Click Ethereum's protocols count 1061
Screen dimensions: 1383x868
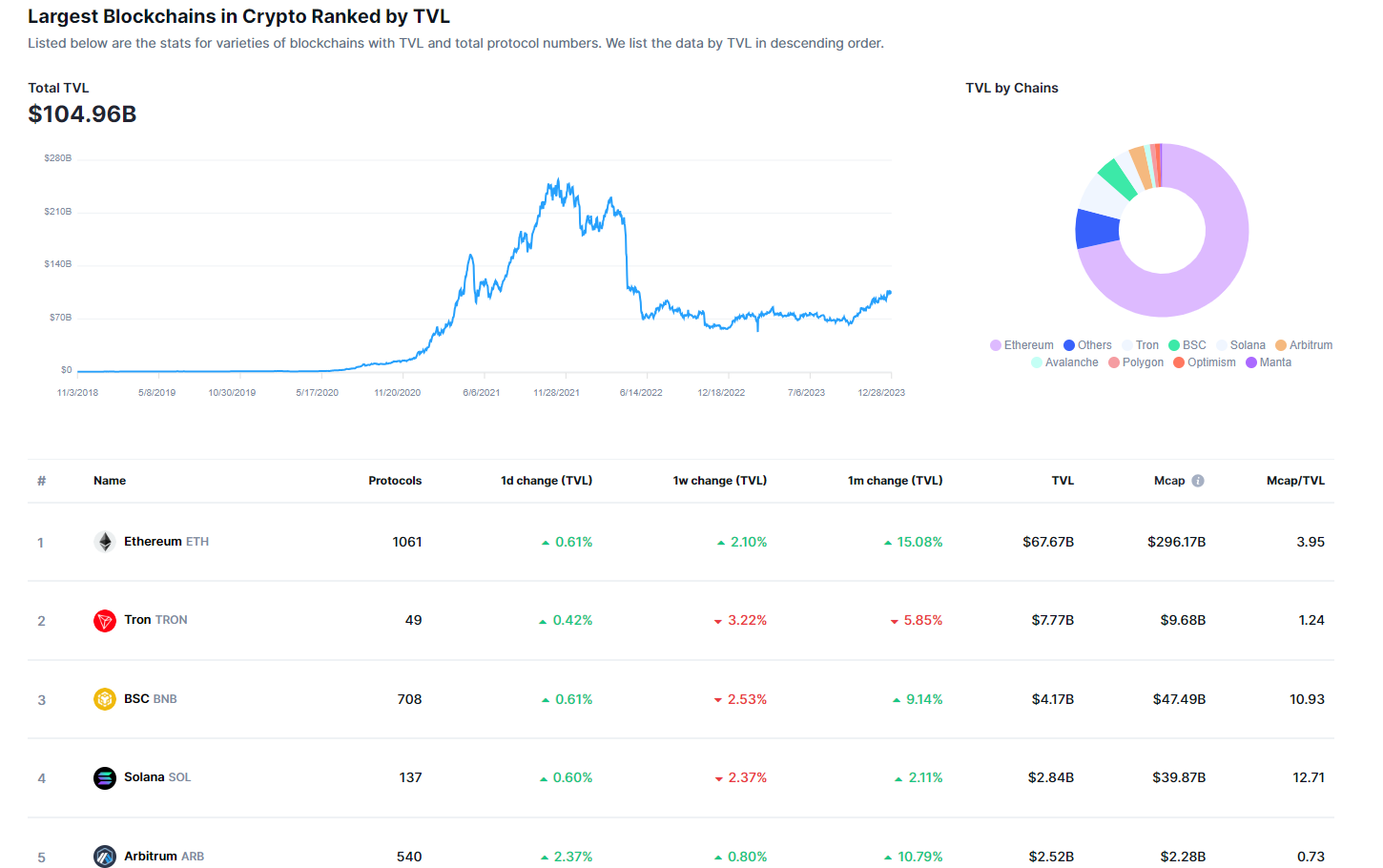tap(407, 542)
